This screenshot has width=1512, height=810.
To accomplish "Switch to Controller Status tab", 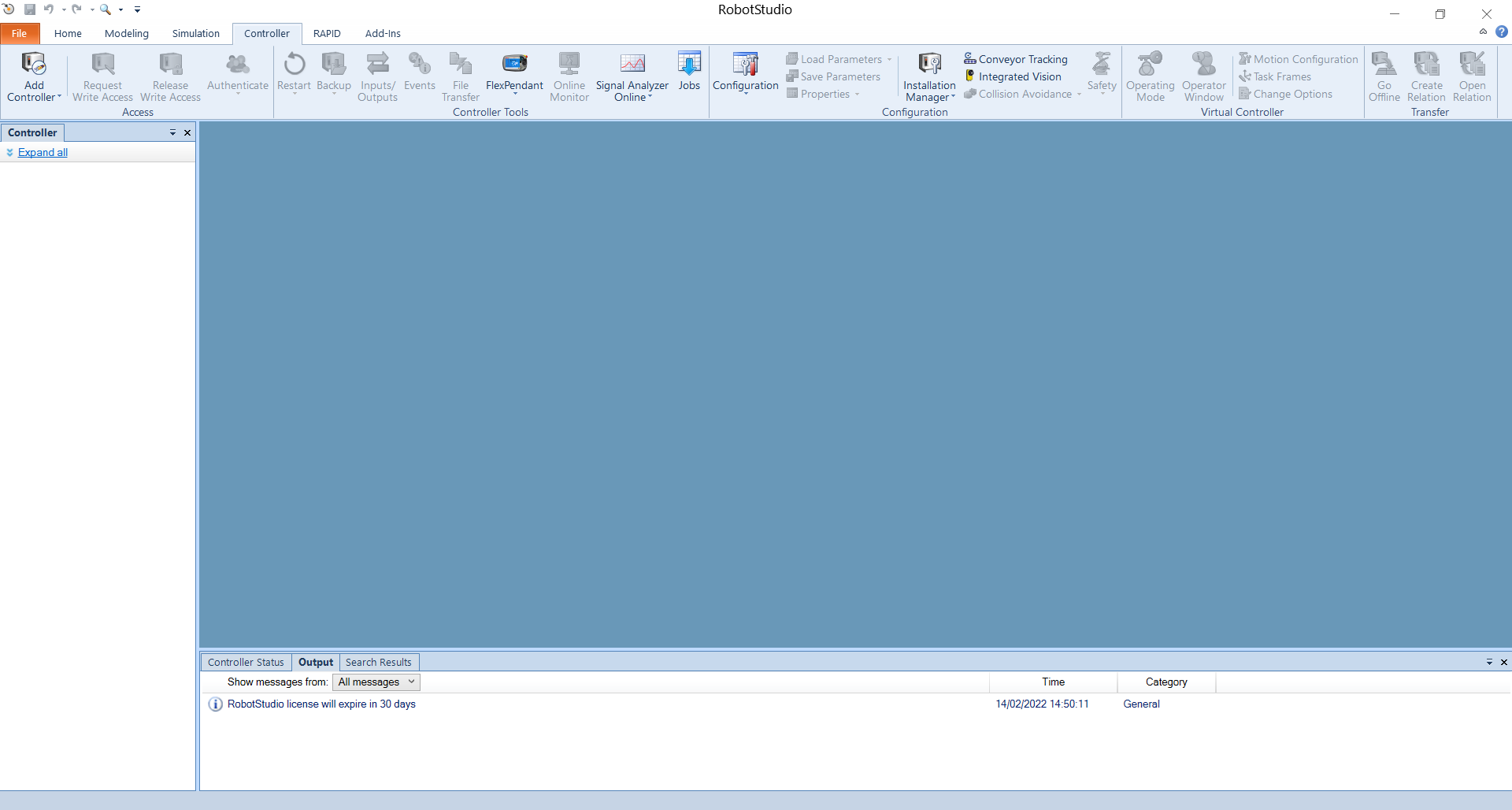I will [246, 662].
